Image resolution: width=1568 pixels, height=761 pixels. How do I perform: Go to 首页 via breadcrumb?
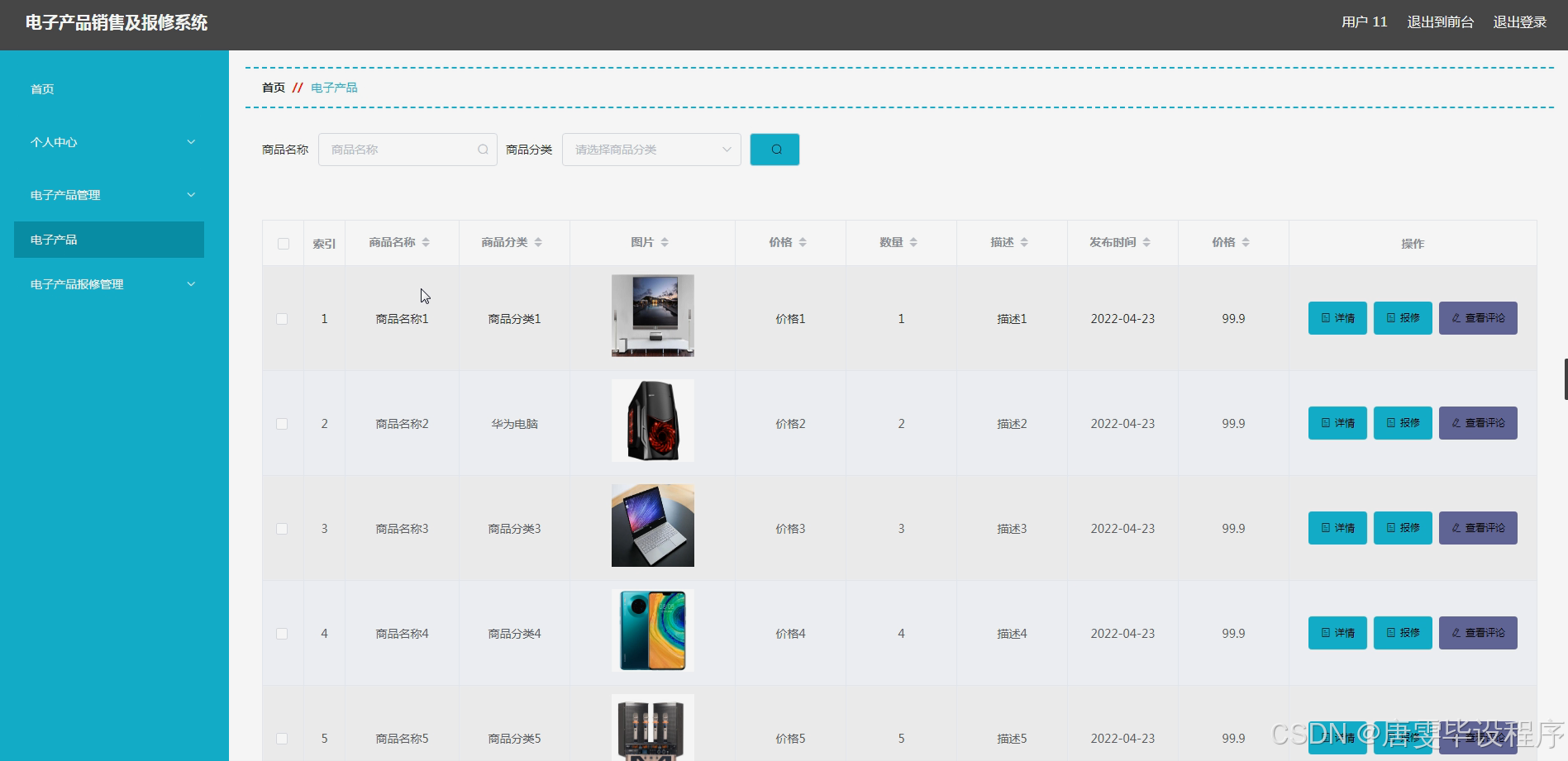coord(274,88)
